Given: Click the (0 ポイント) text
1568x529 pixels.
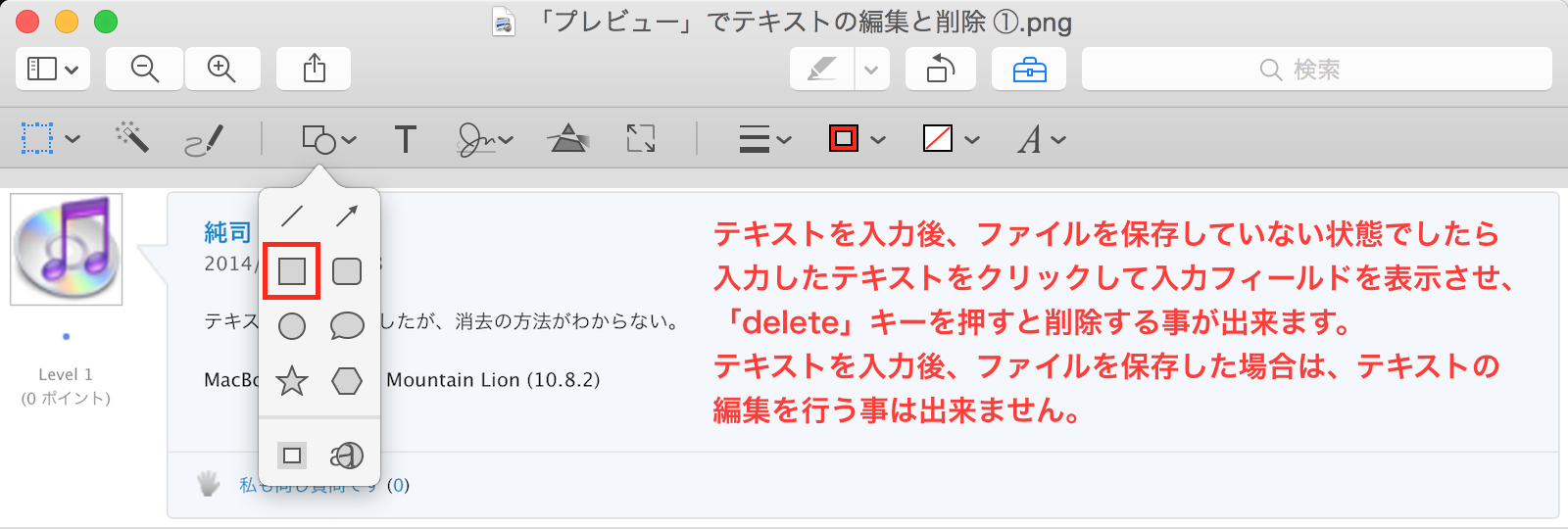Looking at the screenshot, I should pyautogui.click(x=66, y=399).
